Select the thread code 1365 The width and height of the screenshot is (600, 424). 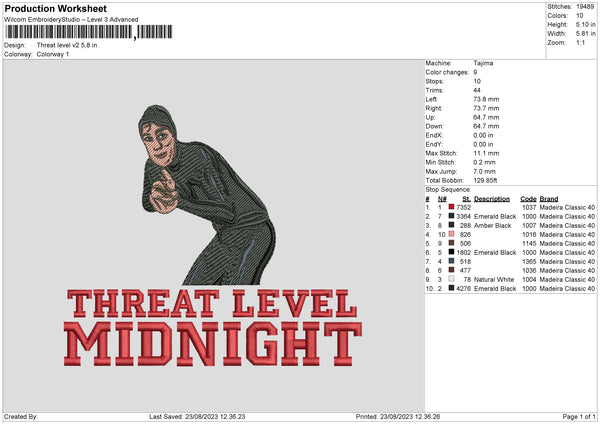pyautogui.click(x=529, y=261)
